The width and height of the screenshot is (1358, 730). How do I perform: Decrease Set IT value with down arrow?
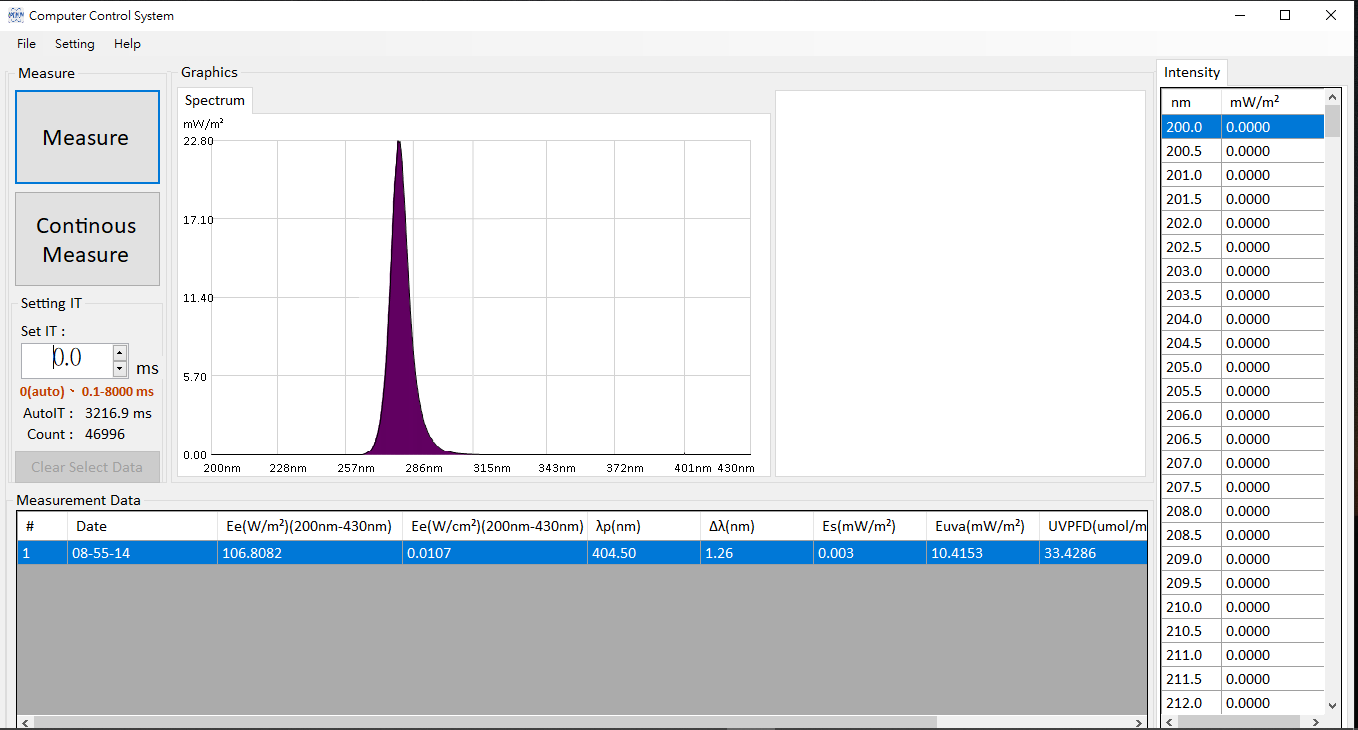pyautogui.click(x=120, y=369)
